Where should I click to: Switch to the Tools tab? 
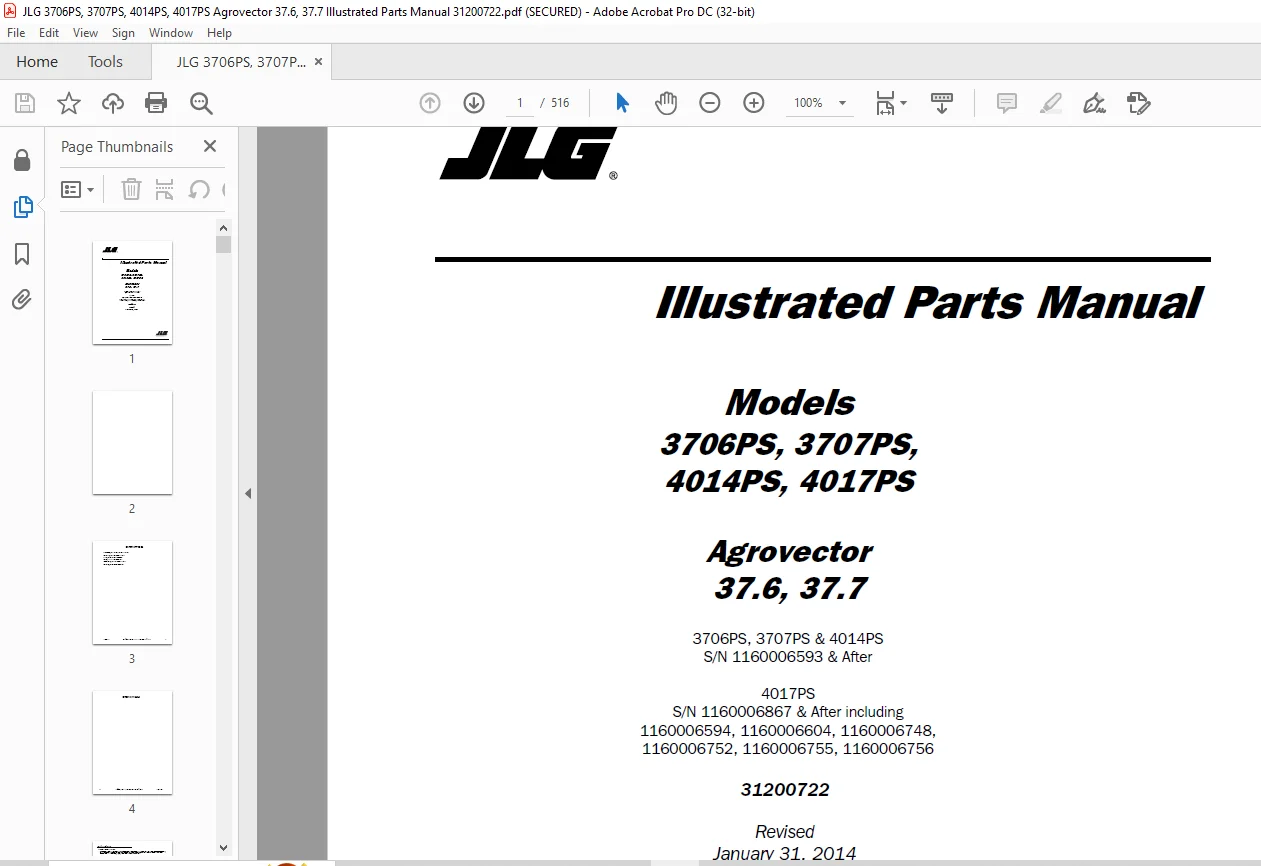105,62
